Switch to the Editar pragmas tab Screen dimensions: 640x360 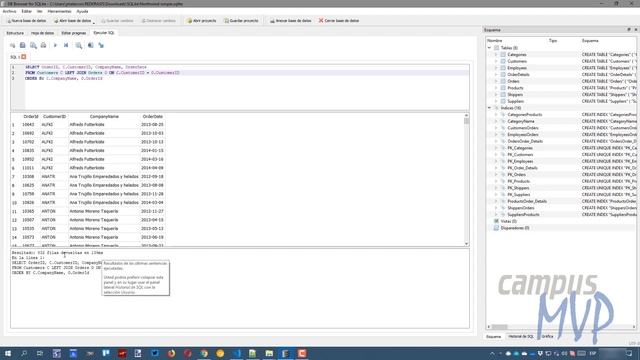coord(74,33)
